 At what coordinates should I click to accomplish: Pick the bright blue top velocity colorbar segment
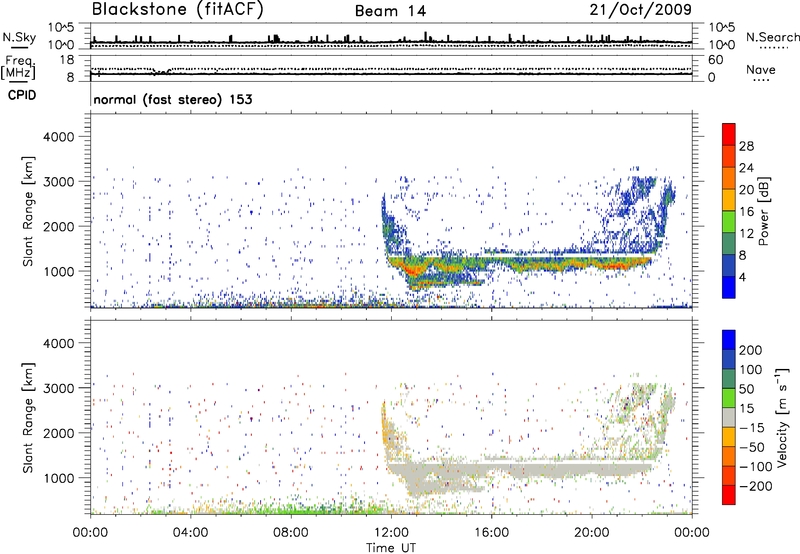729,340
